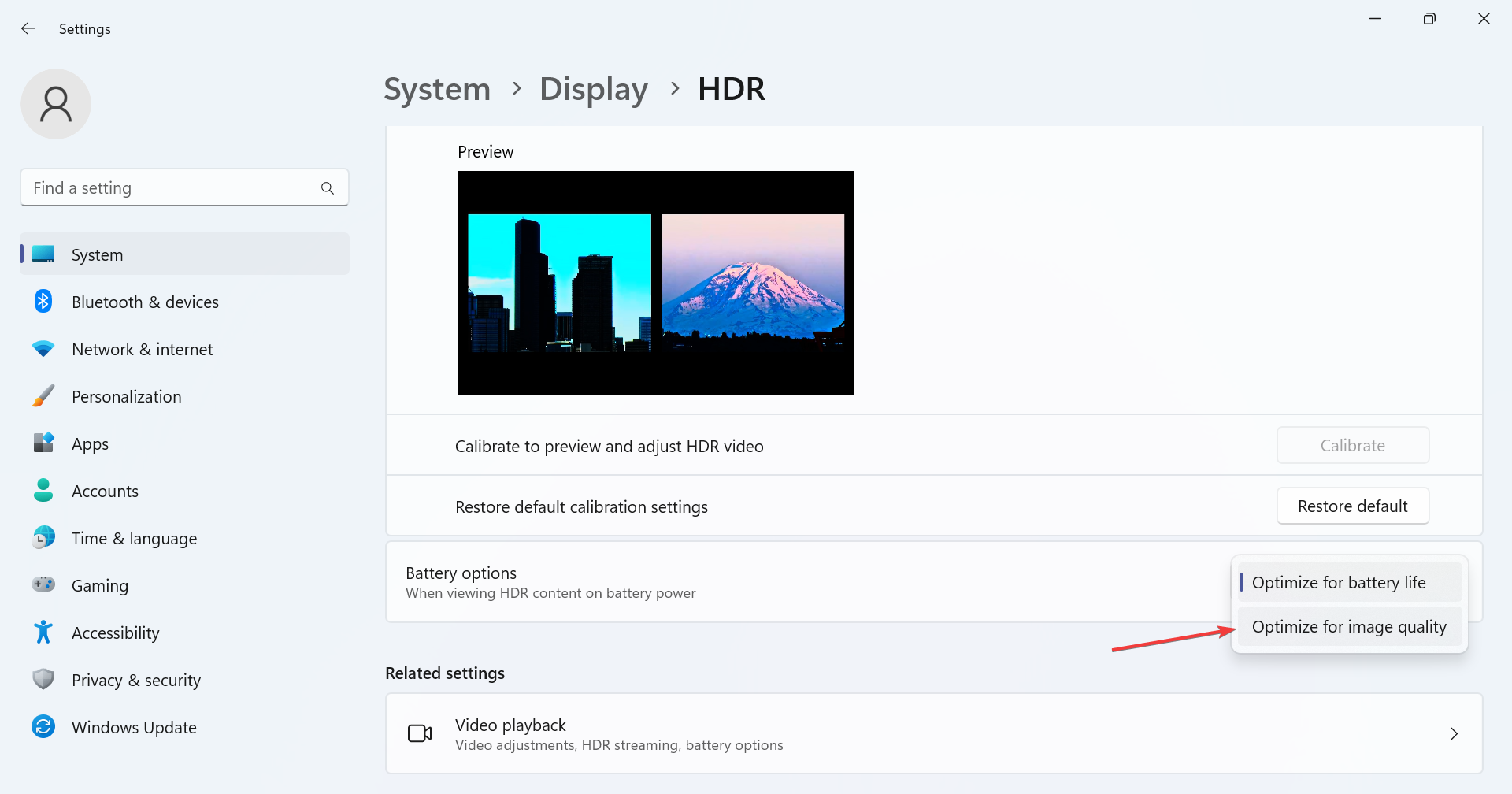Click the Gaming controller icon
Image resolution: width=1512 pixels, height=794 pixels.
tap(43, 584)
